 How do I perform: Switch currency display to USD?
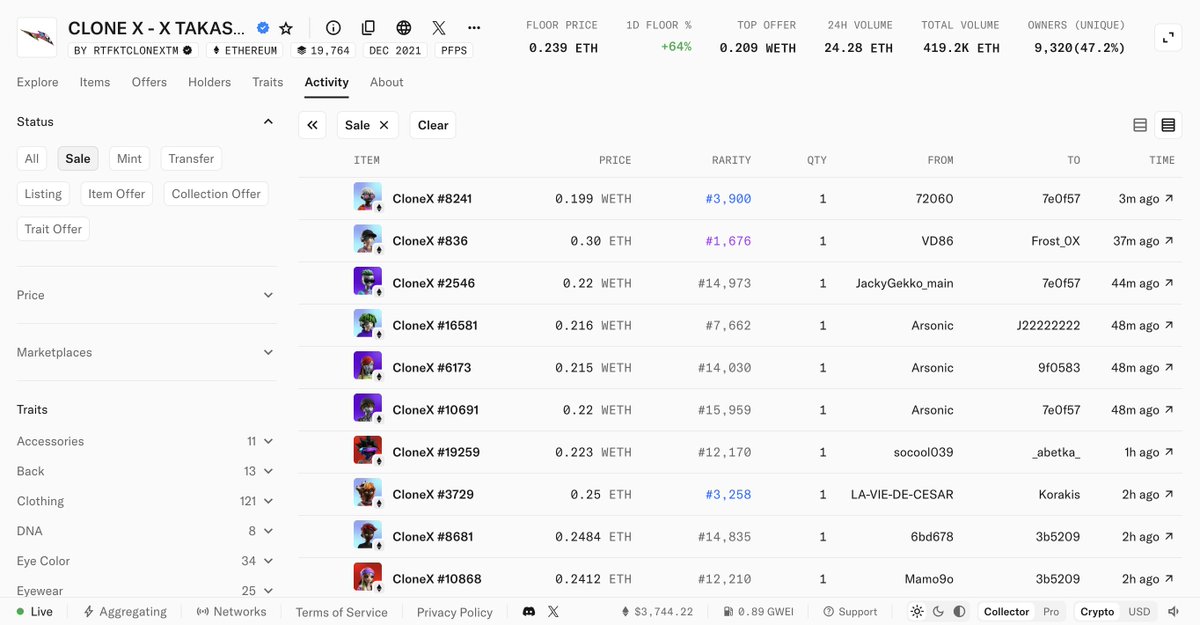tap(1139, 611)
